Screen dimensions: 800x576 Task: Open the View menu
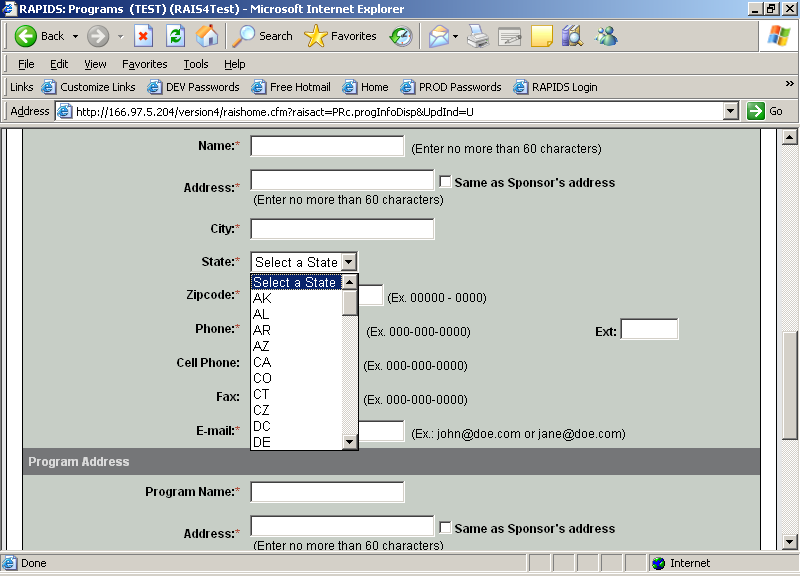(x=95, y=64)
